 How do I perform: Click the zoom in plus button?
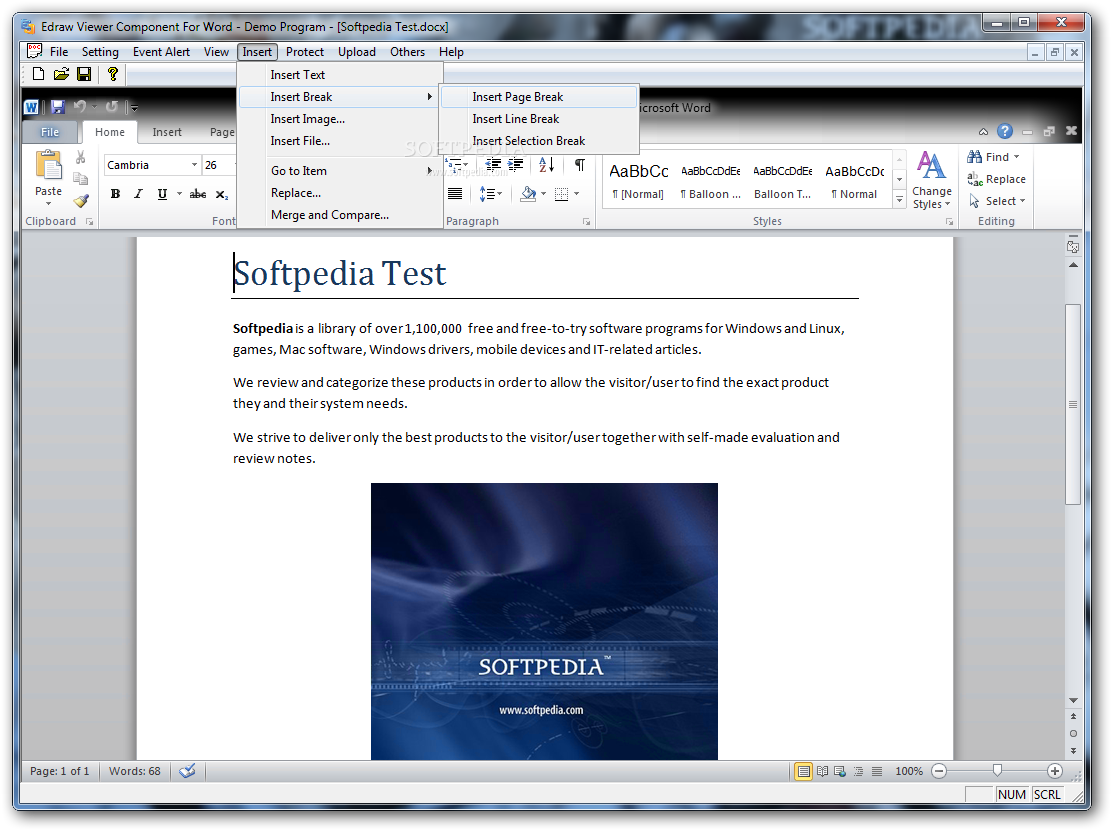[1055, 771]
